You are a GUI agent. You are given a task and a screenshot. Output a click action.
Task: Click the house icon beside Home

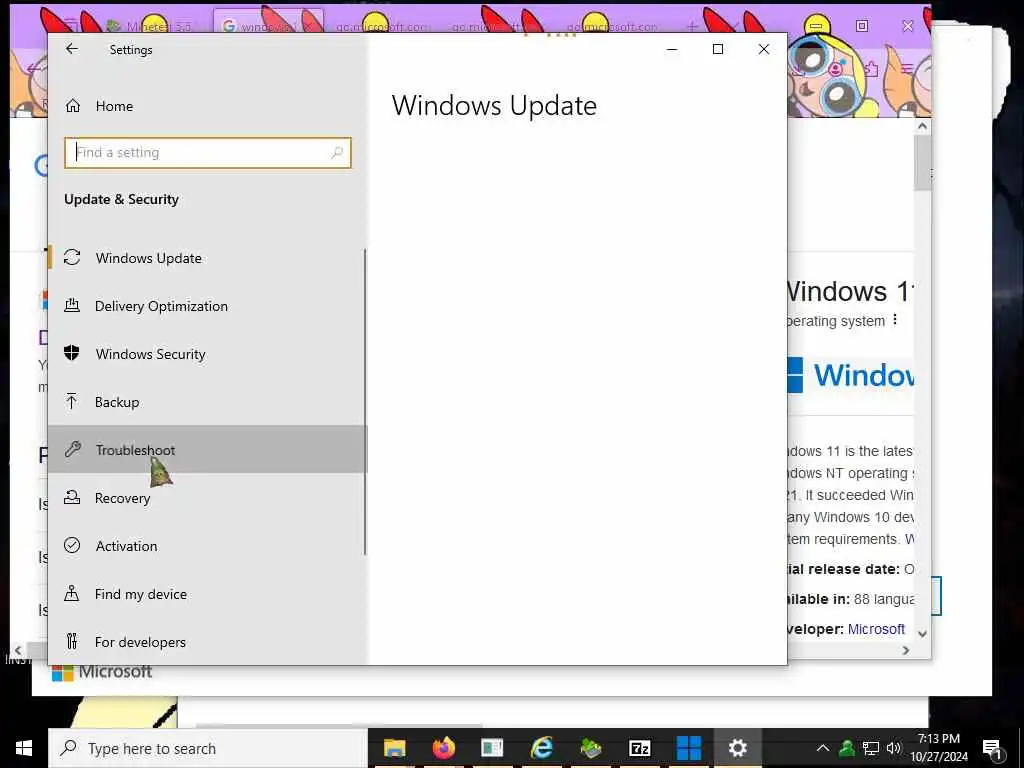pyautogui.click(x=72, y=106)
